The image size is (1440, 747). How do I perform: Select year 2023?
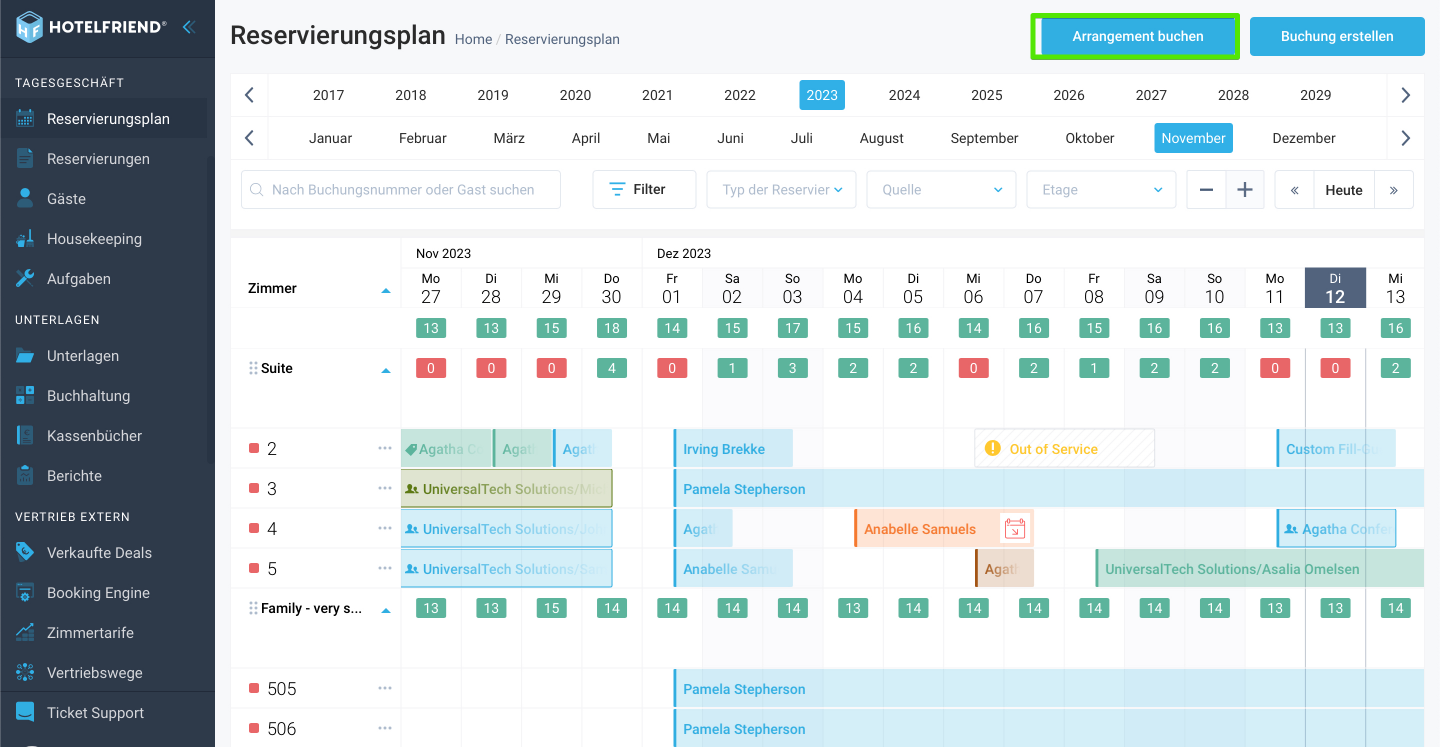(822, 95)
